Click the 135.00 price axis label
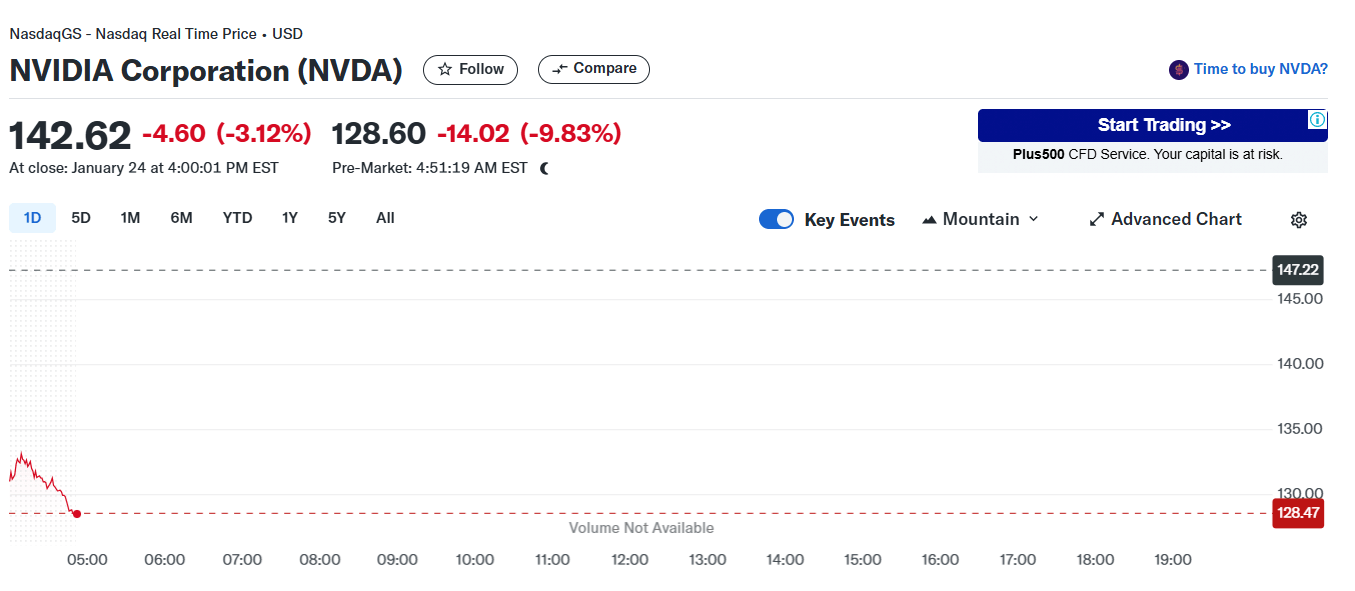1355x591 pixels. (1300, 429)
